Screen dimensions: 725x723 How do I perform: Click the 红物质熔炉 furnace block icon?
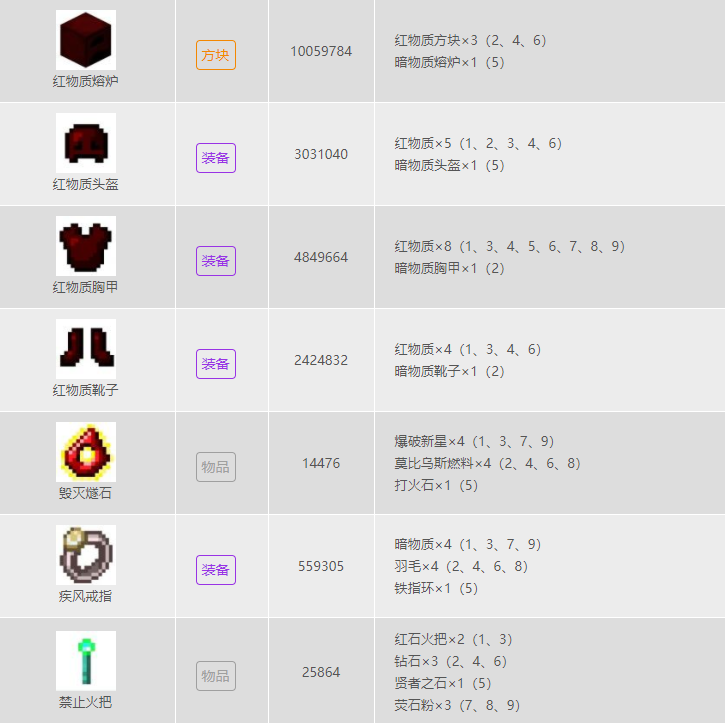[x=86, y=40]
